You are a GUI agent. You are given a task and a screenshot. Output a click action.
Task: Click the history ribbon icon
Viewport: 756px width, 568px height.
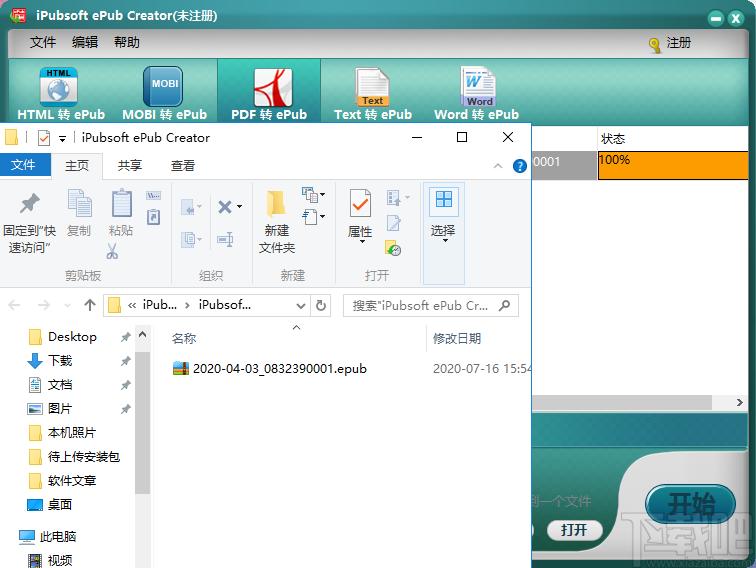393,248
